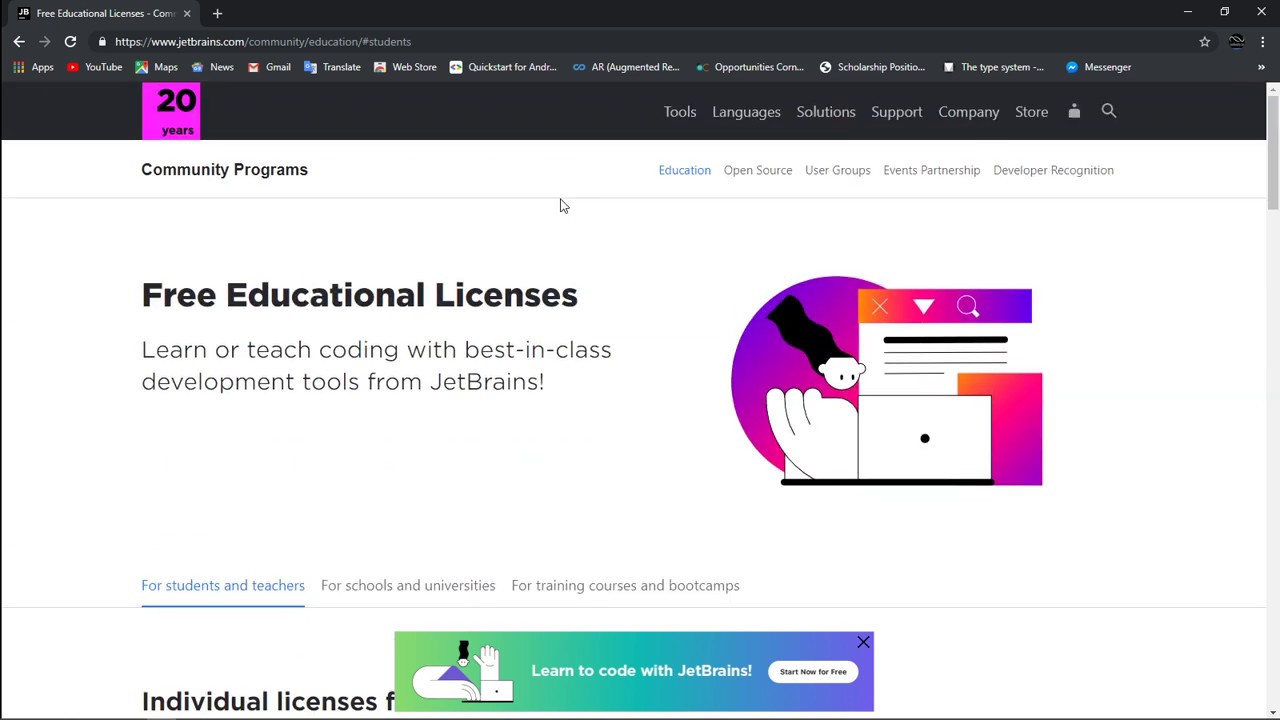Viewport: 1280px width, 720px height.
Task: Open the account person icon in header
Action: tap(1074, 111)
